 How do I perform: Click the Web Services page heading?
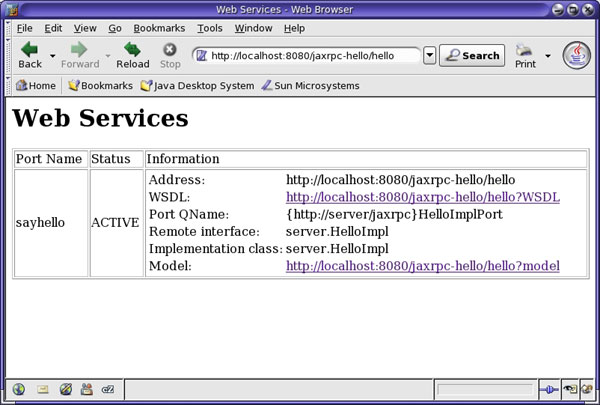coord(100,118)
